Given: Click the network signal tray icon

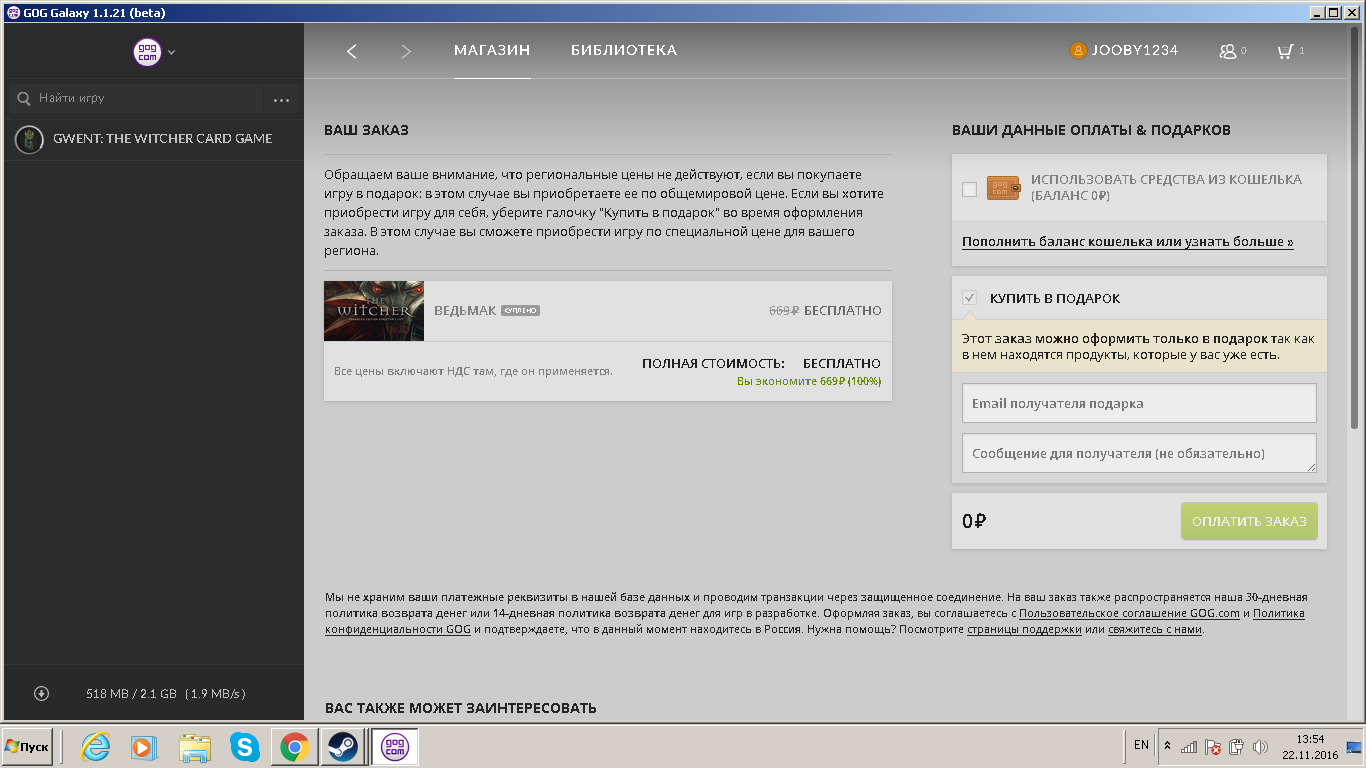Looking at the screenshot, I should [1189, 746].
